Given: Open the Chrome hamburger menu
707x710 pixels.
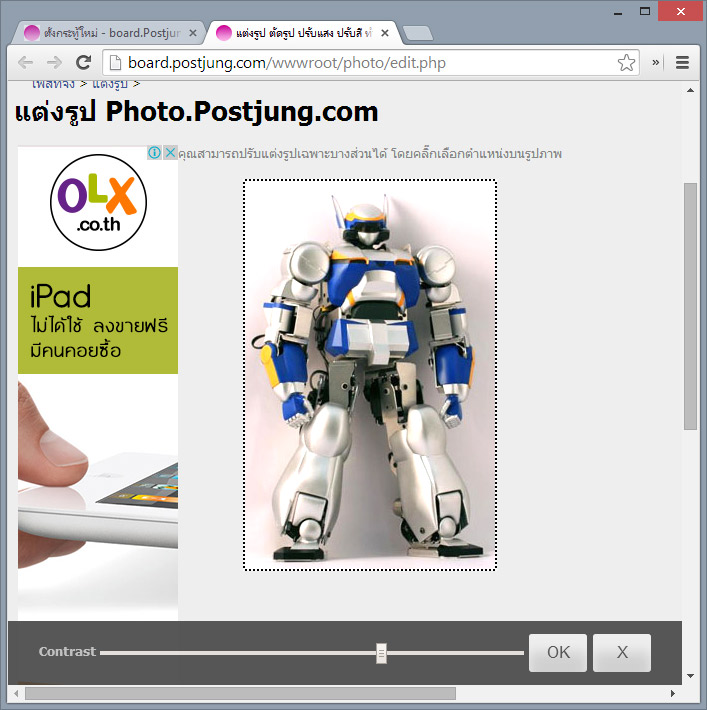Looking at the screenshot, I should click(x=683, y=63).
